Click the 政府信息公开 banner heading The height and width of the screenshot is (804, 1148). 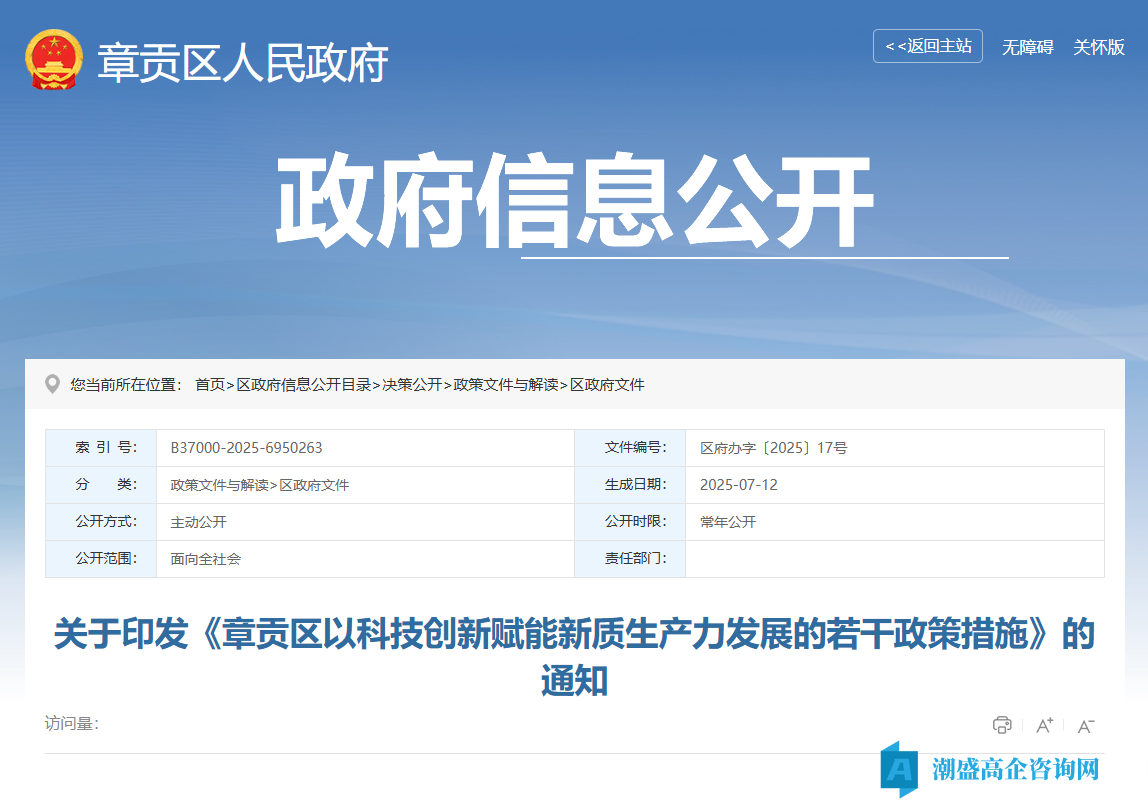pyautogui.click(x=574, y=198)
